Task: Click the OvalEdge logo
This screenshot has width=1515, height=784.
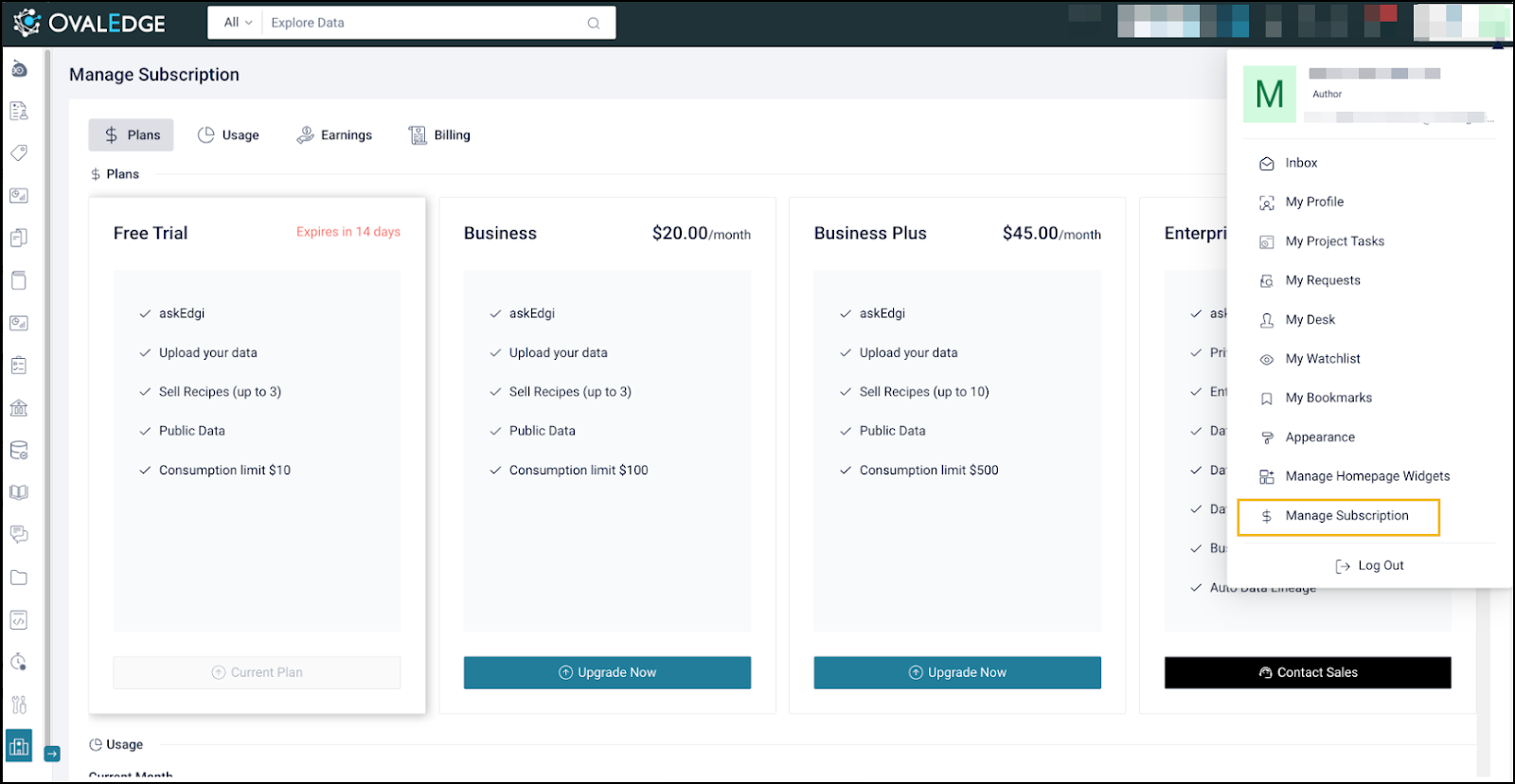Action: pos(89,23)
